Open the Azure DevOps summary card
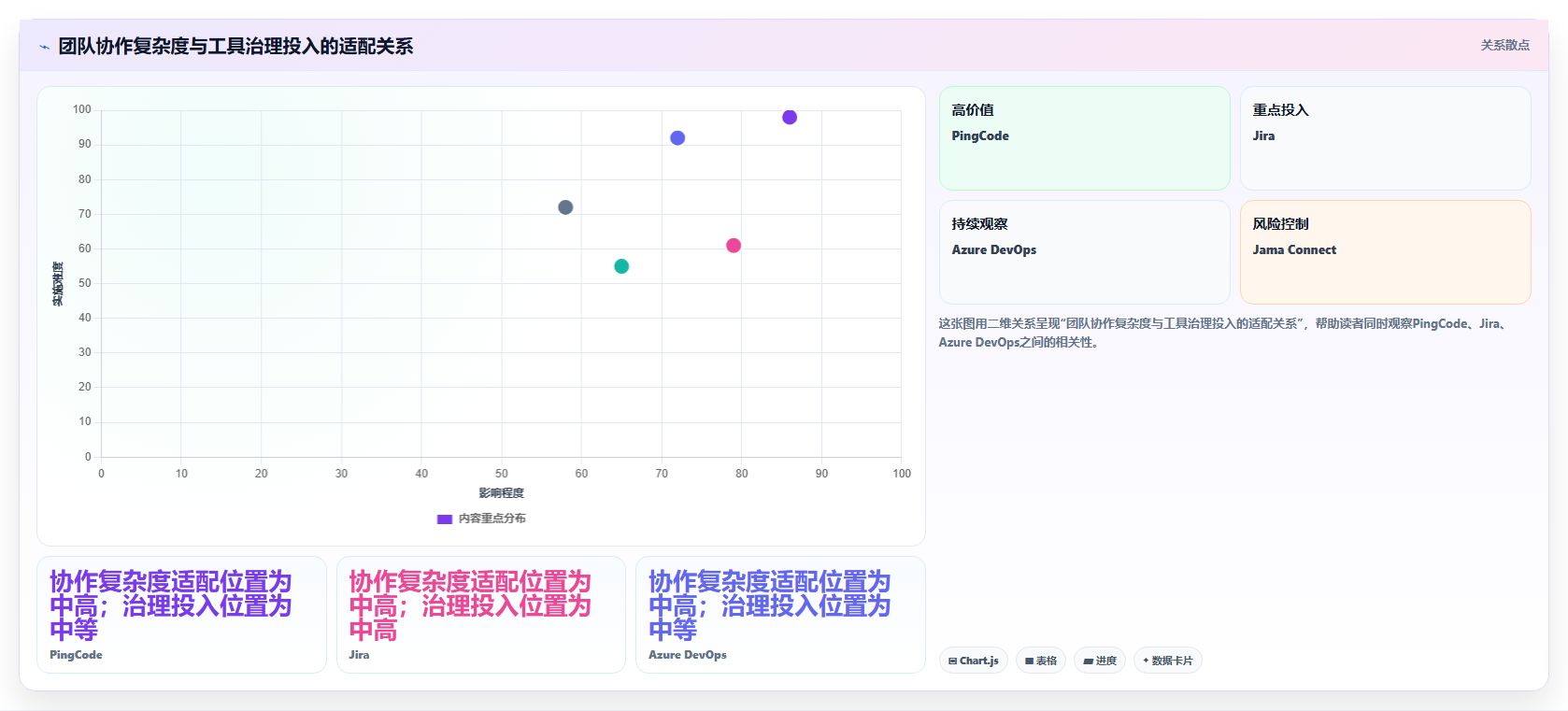This screenshot has width=1568, height=711. click(x=780, y=615)
